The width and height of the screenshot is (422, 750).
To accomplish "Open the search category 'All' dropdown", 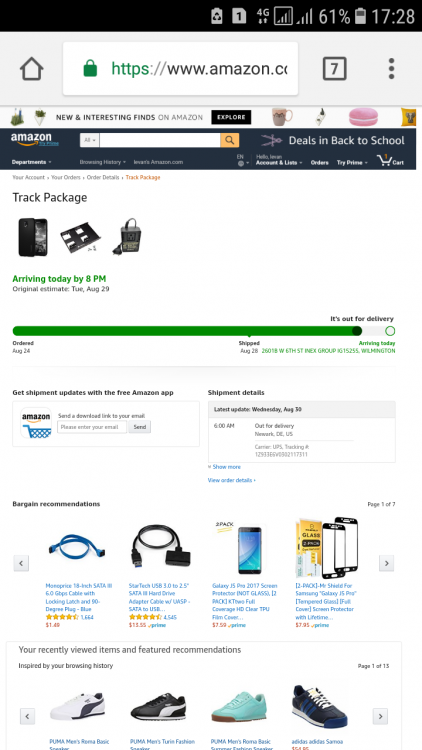I will point(89,140).
